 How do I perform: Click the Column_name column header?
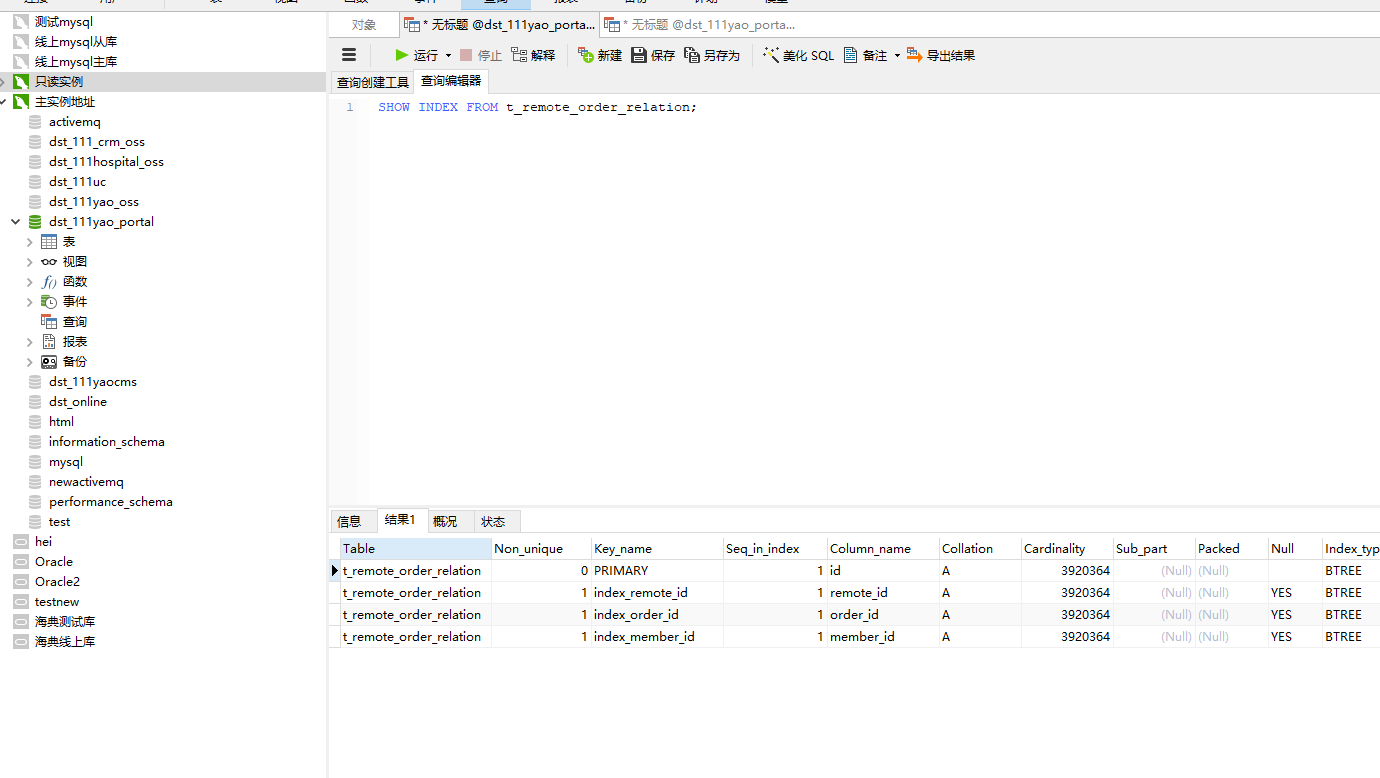coord(883,548)
